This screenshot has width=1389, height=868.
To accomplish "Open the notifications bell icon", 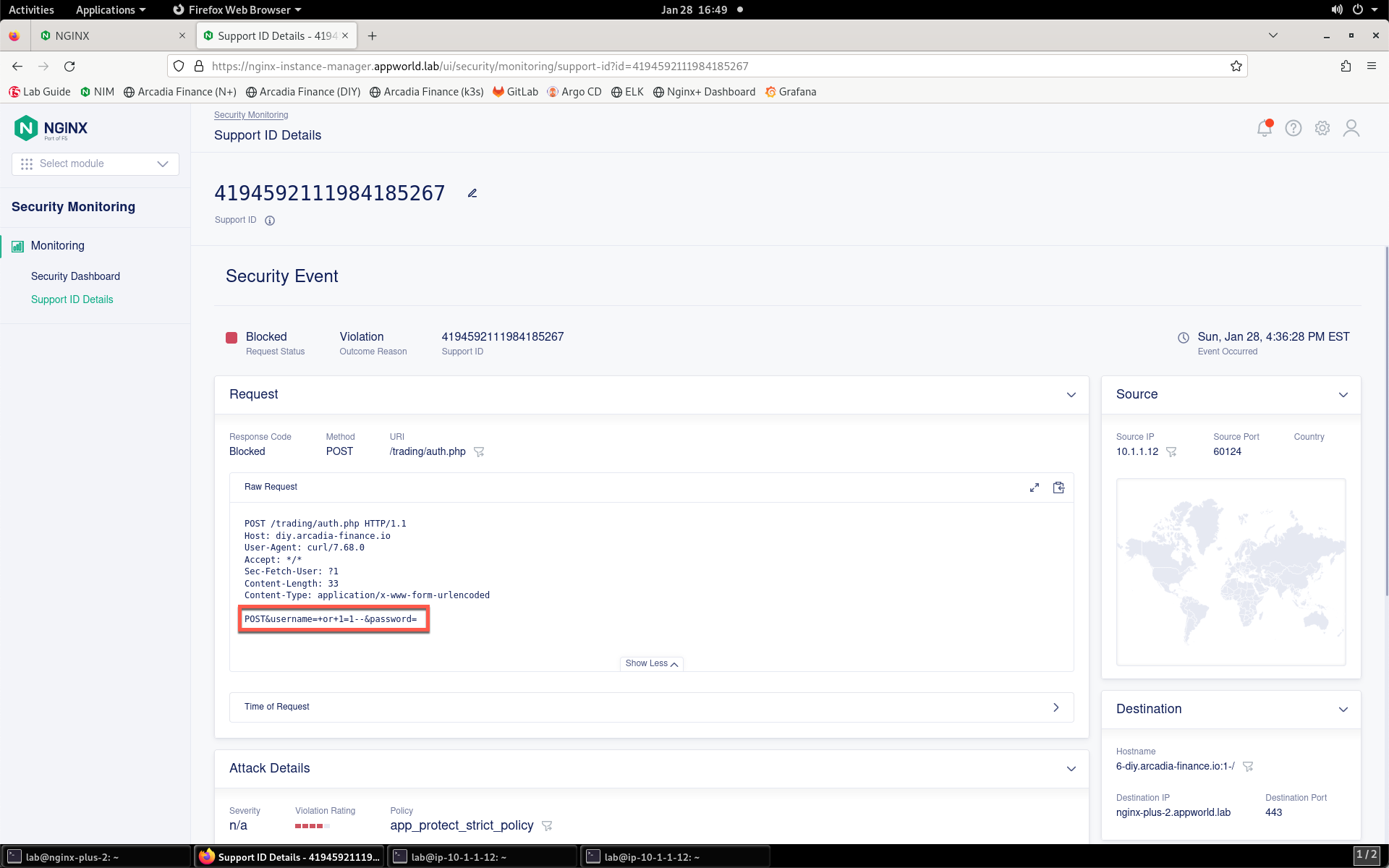I will [1264, 128].
